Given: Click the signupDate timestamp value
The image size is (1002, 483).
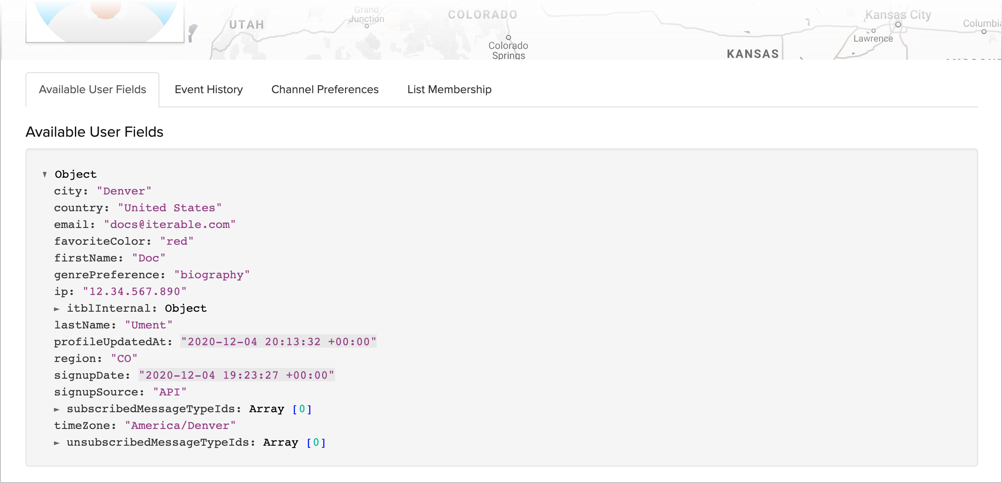Looking at the screenshot, I should 236,376.
